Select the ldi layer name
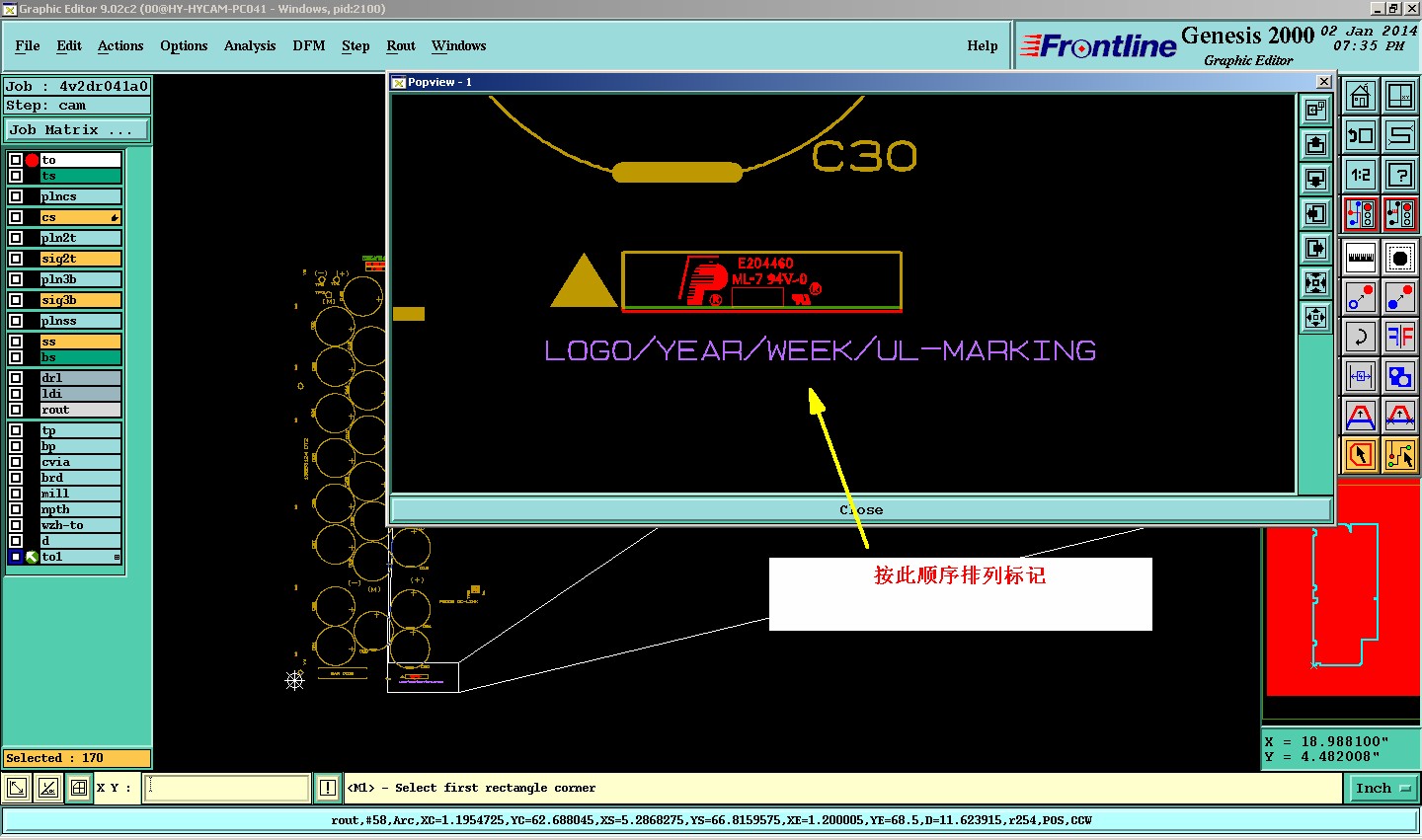The height and width of the screenshot is (840, 1422). pyautogui.click(x=81, y=394)
